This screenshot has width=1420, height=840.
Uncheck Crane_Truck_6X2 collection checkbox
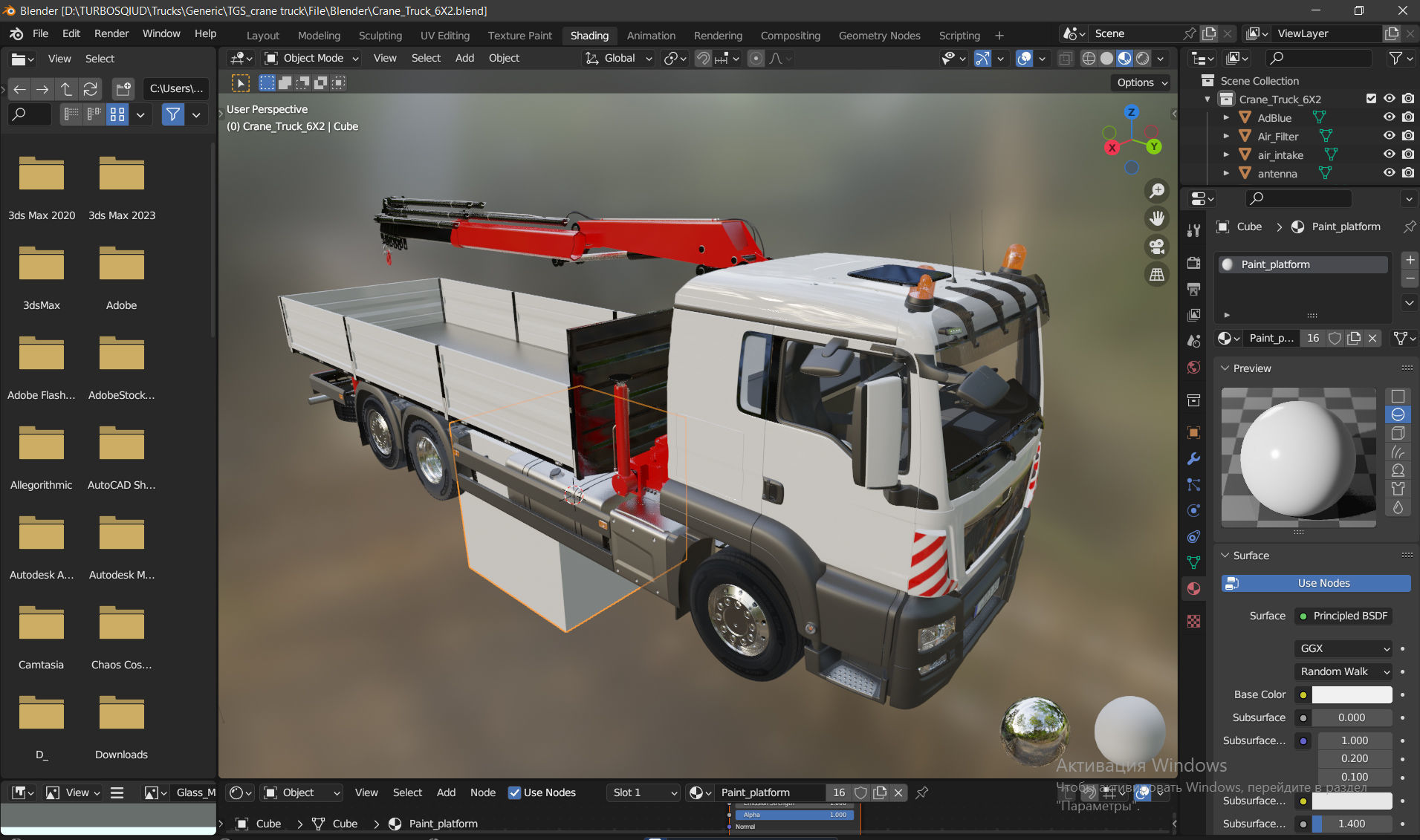(1371, 99)
